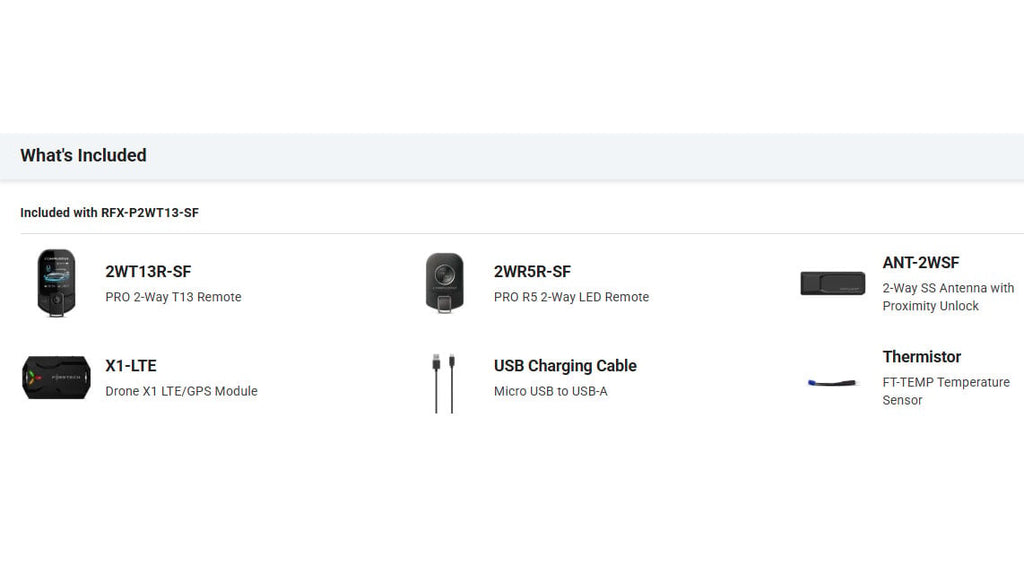The image size is (1024, 583).
Task: Click the X1-LTE Drone module image
Action: click(56, 377)
